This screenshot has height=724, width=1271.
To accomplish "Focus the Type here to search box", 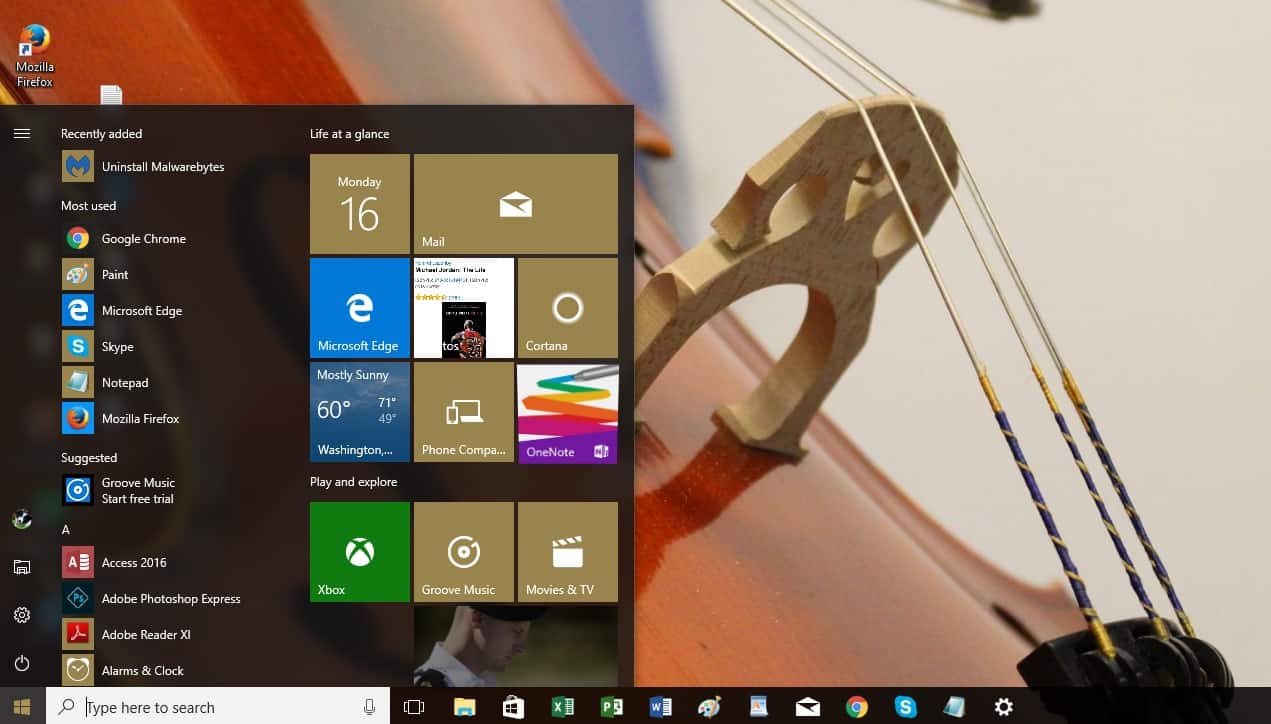I will tap(218, 707).
